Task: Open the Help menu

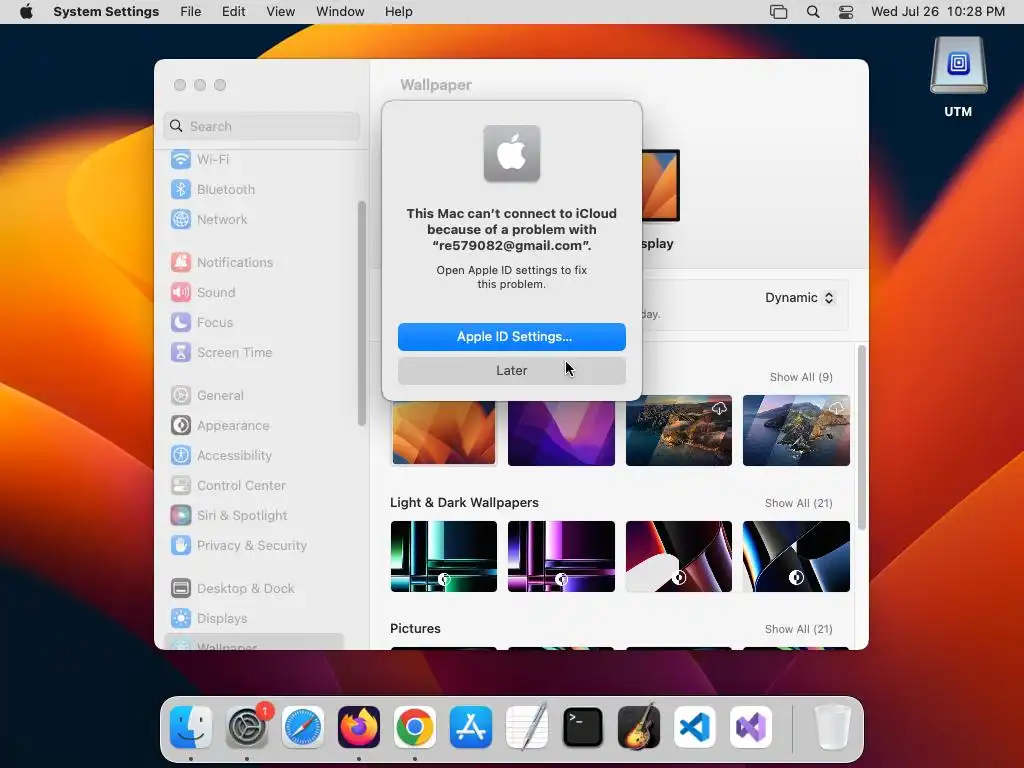Action: click(398, 12)
